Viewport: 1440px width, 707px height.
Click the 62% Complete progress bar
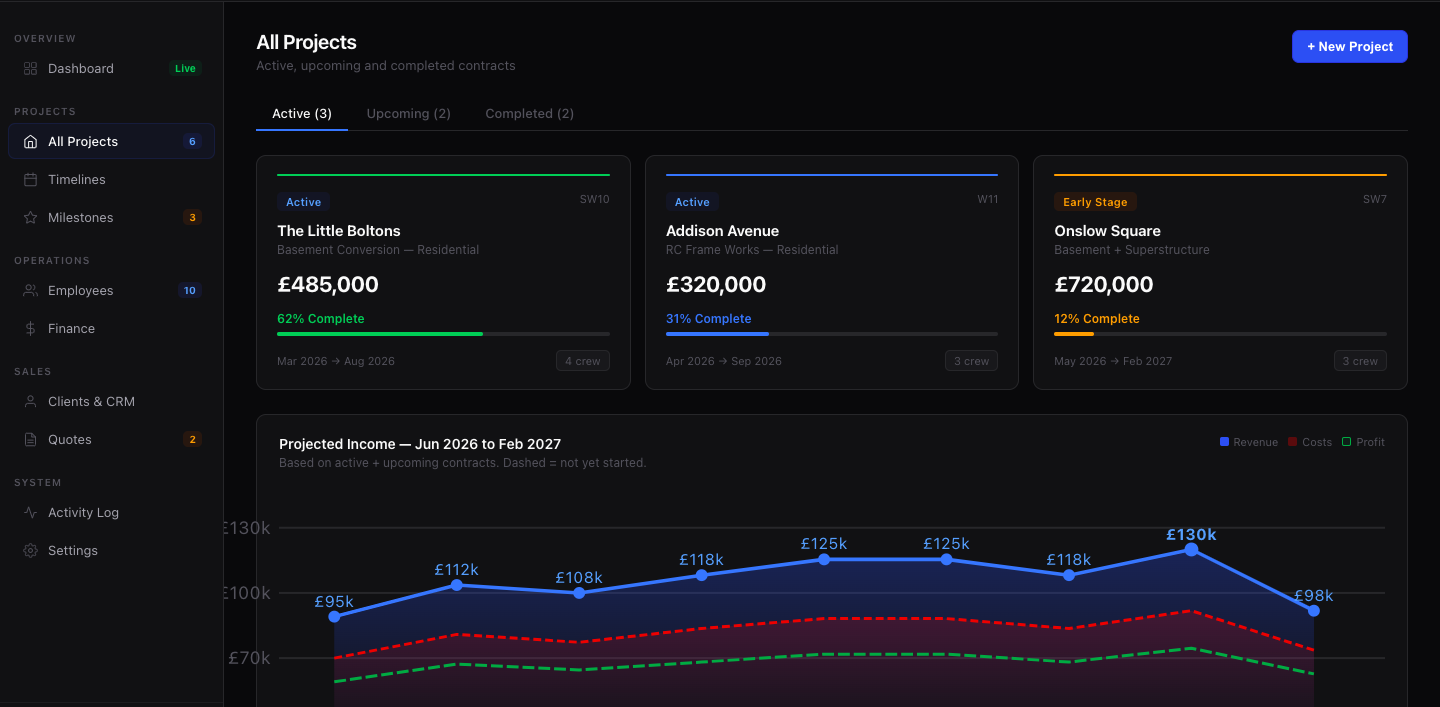click(x=443, y=334)
